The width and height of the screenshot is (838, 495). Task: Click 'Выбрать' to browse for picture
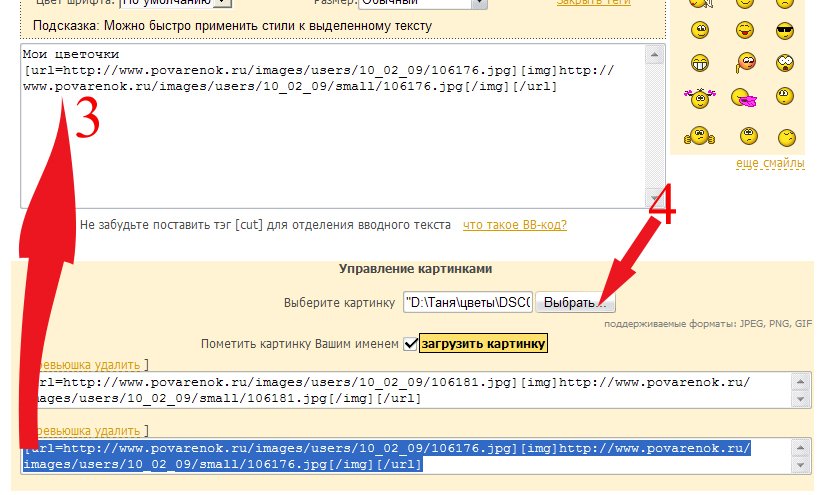coord(576,301)
